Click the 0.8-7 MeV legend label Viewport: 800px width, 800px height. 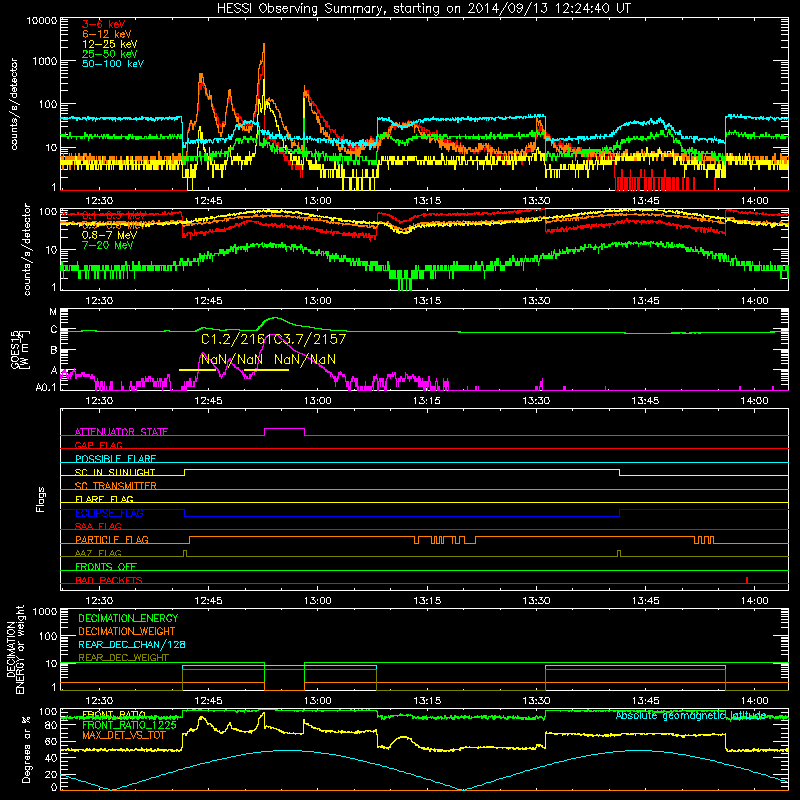109,235
